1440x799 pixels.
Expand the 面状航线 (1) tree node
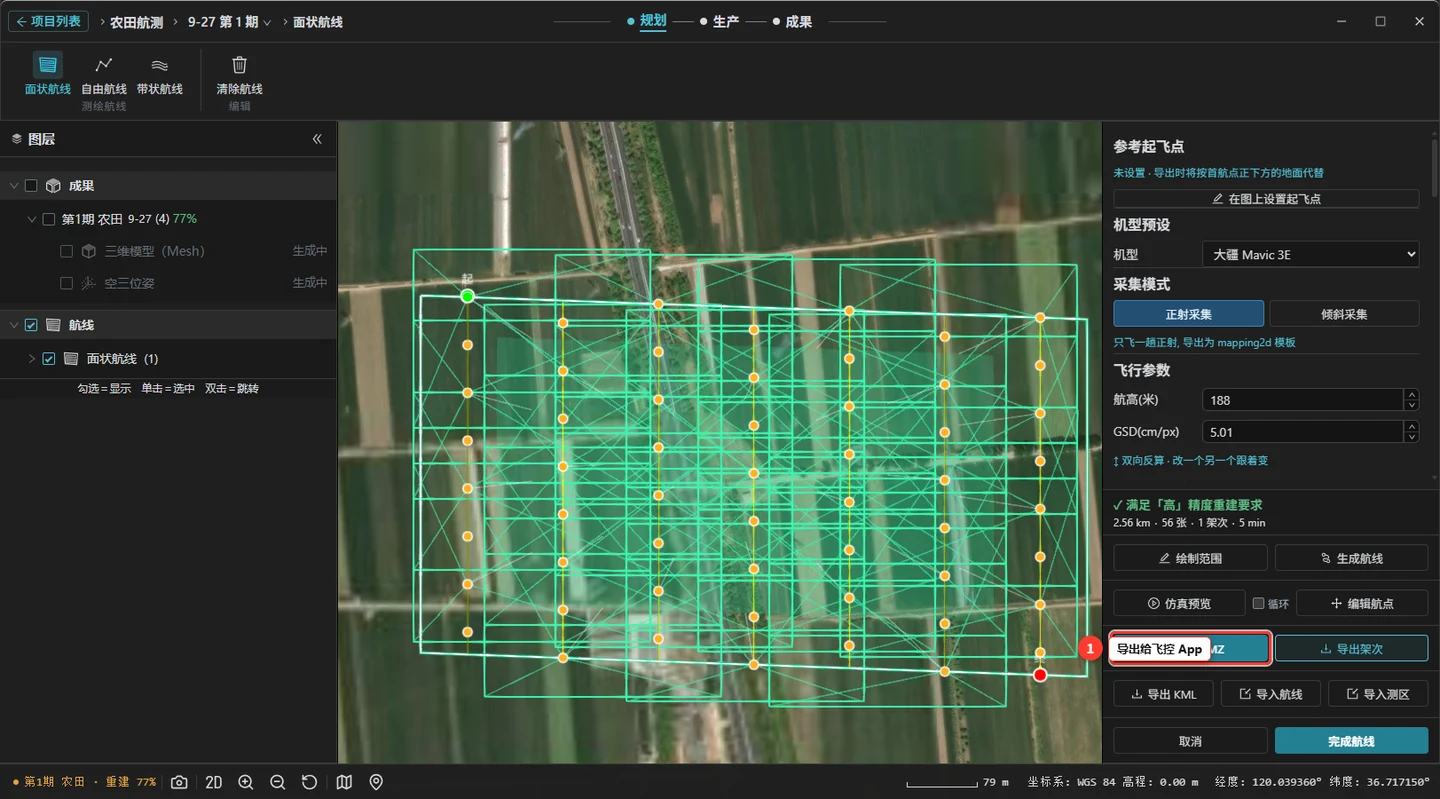tap(31, 358)
